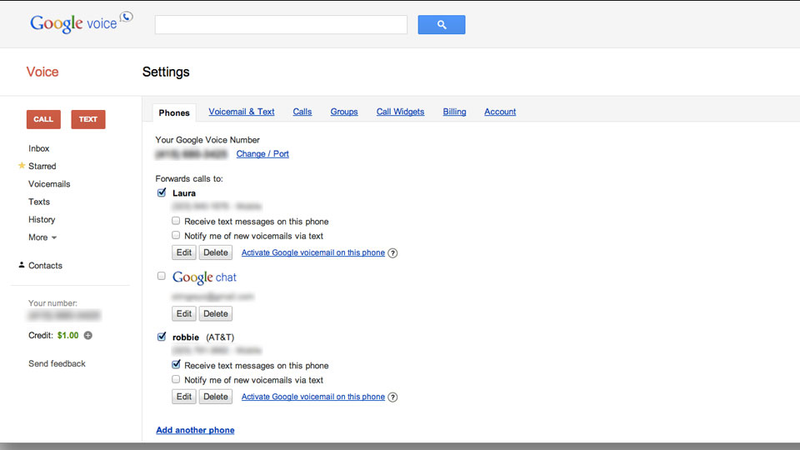This screenshot has width=800, height=450.
Task: Open the Account tab
Action: (500, 112)
